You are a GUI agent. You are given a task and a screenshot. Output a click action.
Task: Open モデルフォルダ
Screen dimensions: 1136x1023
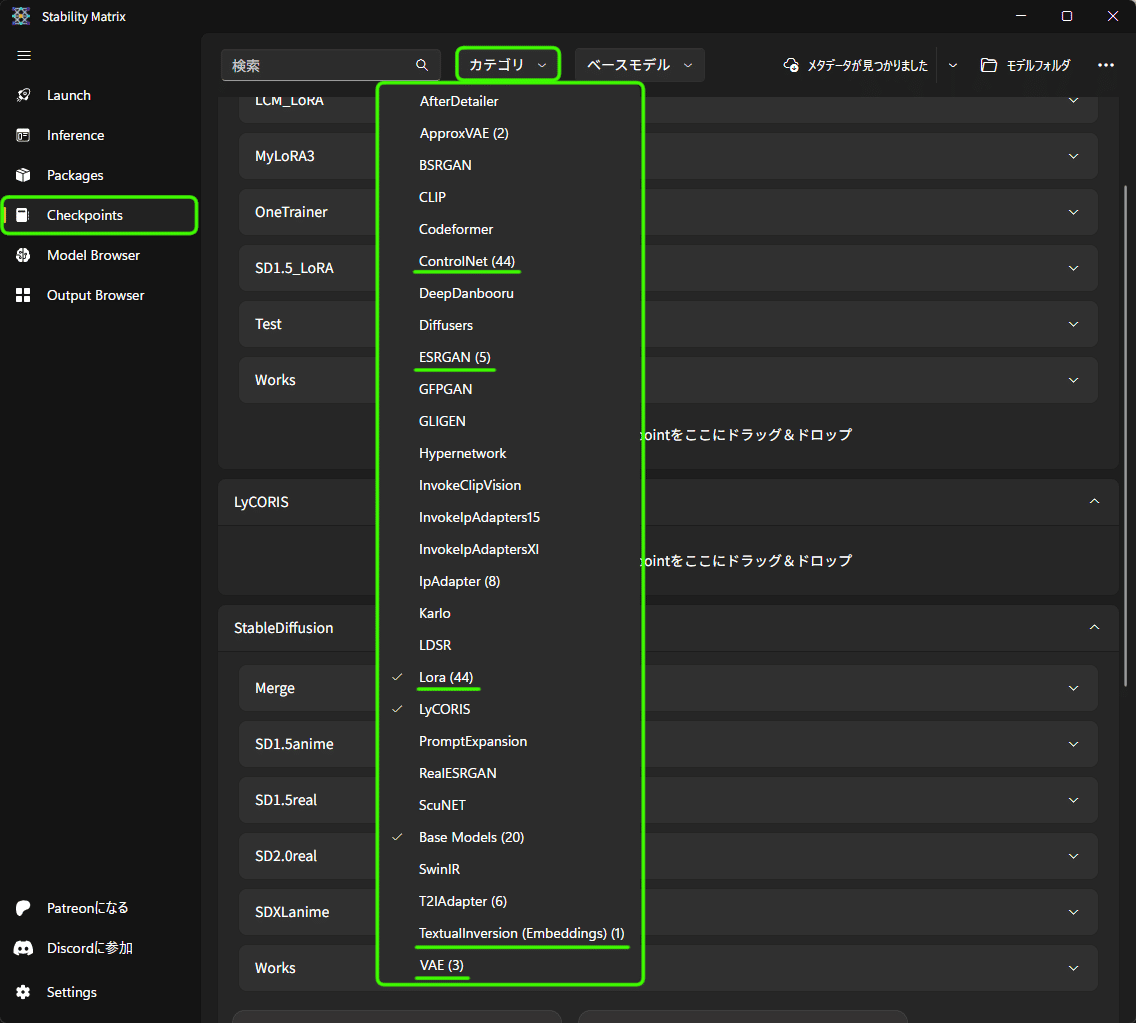1025,65
